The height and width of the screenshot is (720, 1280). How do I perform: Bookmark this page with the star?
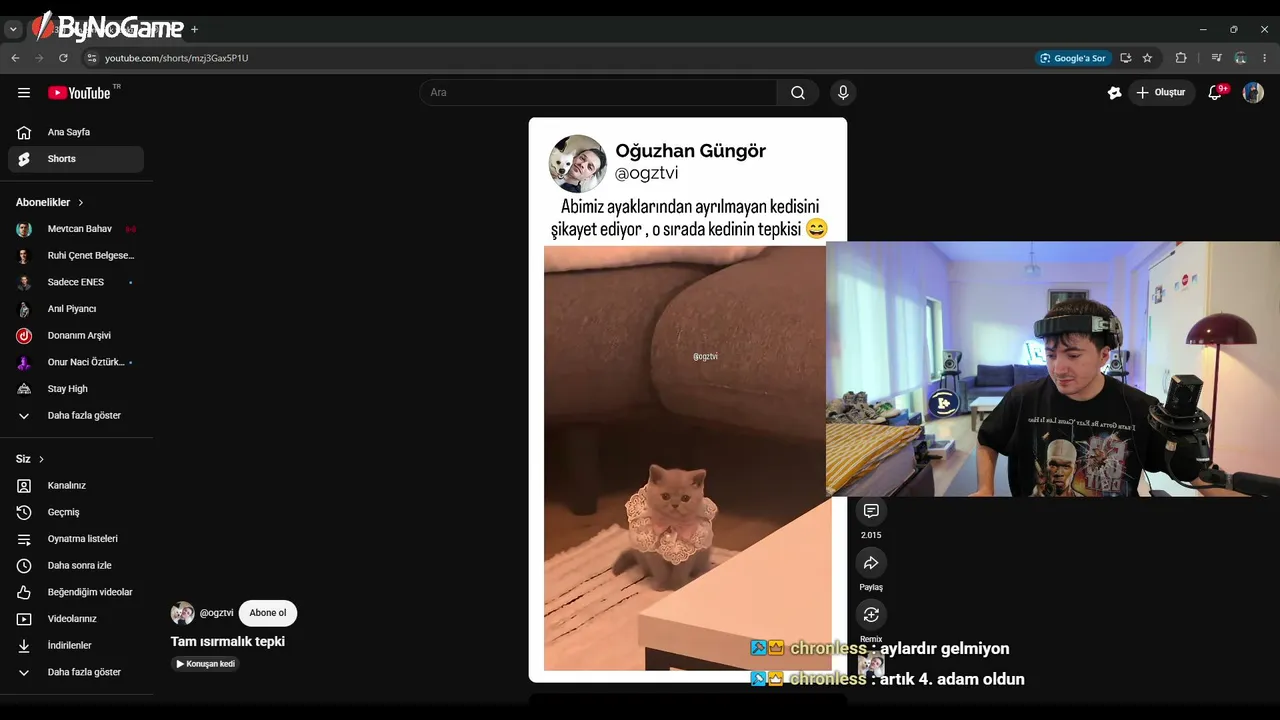coord(1147,58)
